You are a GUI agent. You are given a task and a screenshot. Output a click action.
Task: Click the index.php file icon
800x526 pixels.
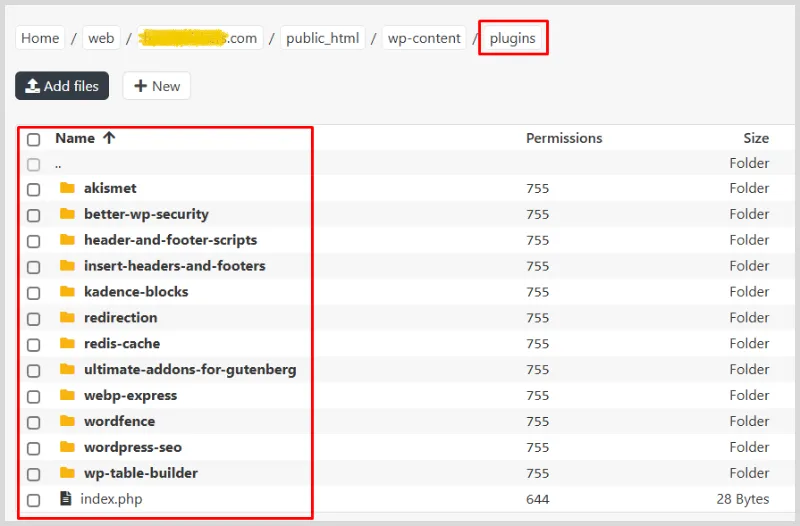pos(66,498)
